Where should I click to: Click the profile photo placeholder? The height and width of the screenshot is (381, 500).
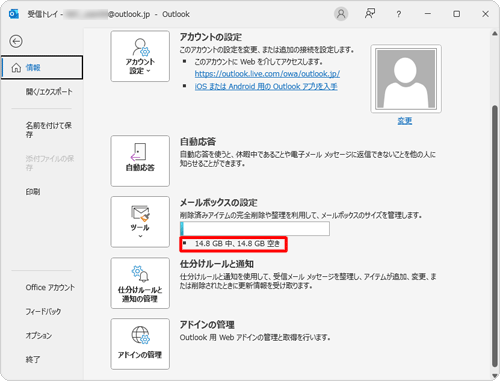pyautogui.click(x=406, y=79)
